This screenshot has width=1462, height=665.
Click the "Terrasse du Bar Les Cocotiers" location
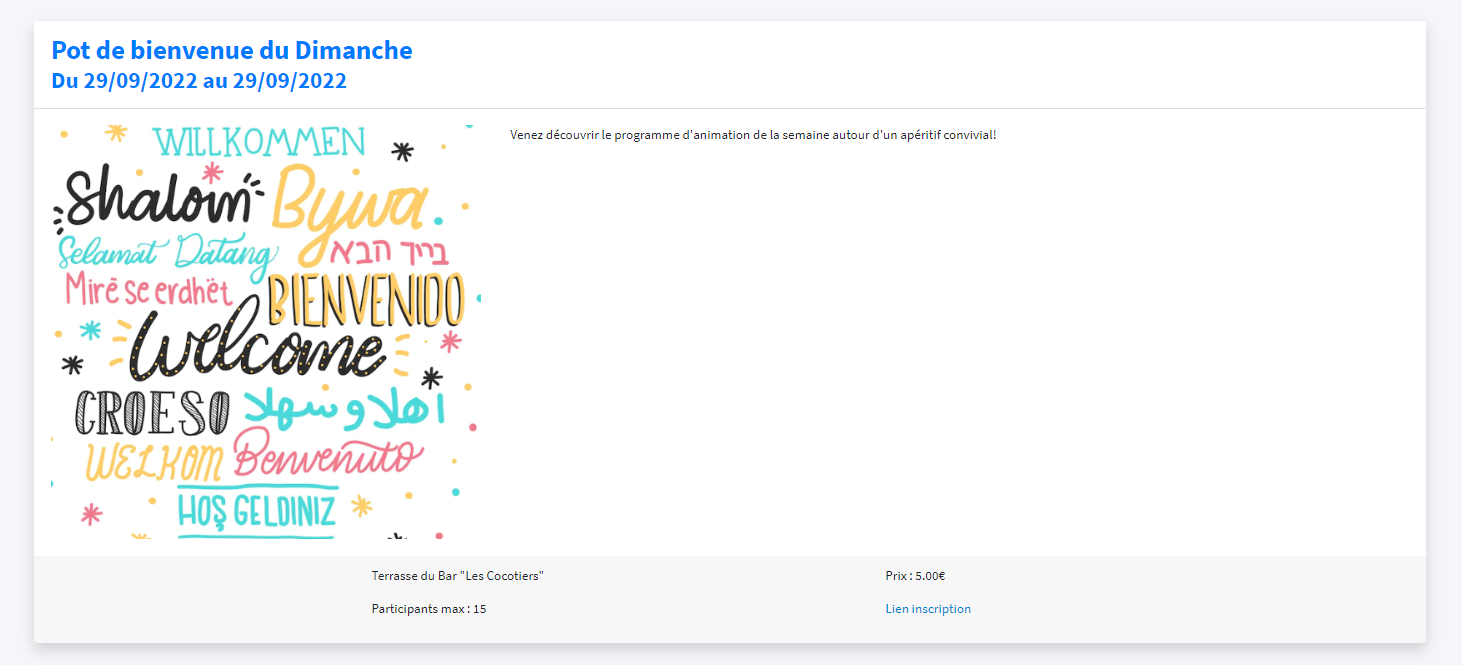click(x=457, y=576)
